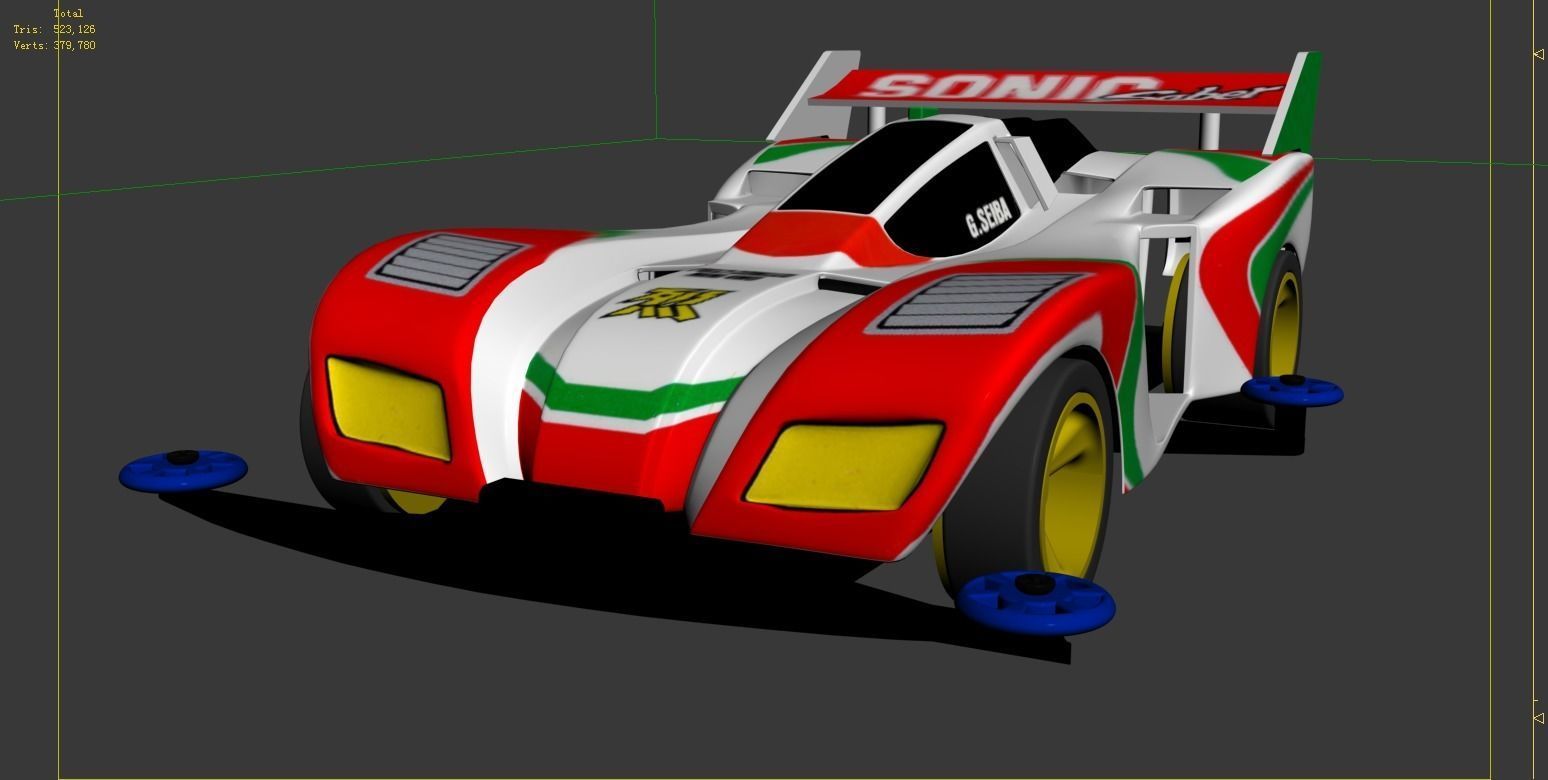Select the large front yellow wheel rim
This screenshot has height=780, width=1548.
coord(1073,486)
